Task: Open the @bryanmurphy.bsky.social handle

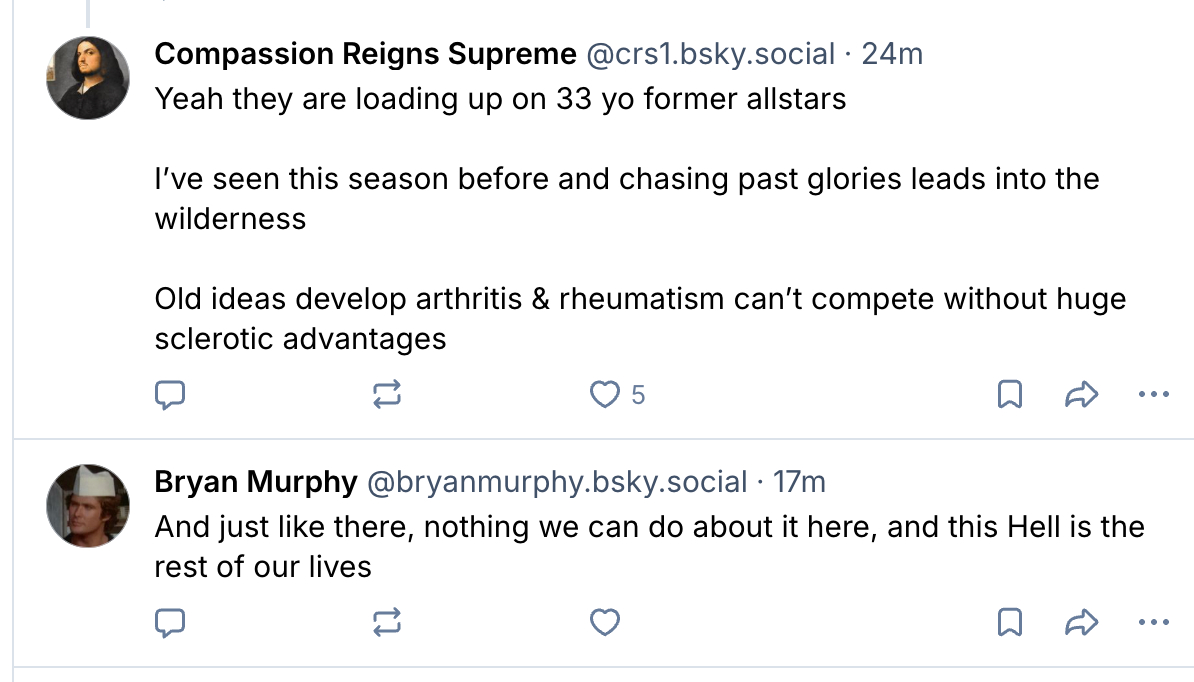Action: 558,482
